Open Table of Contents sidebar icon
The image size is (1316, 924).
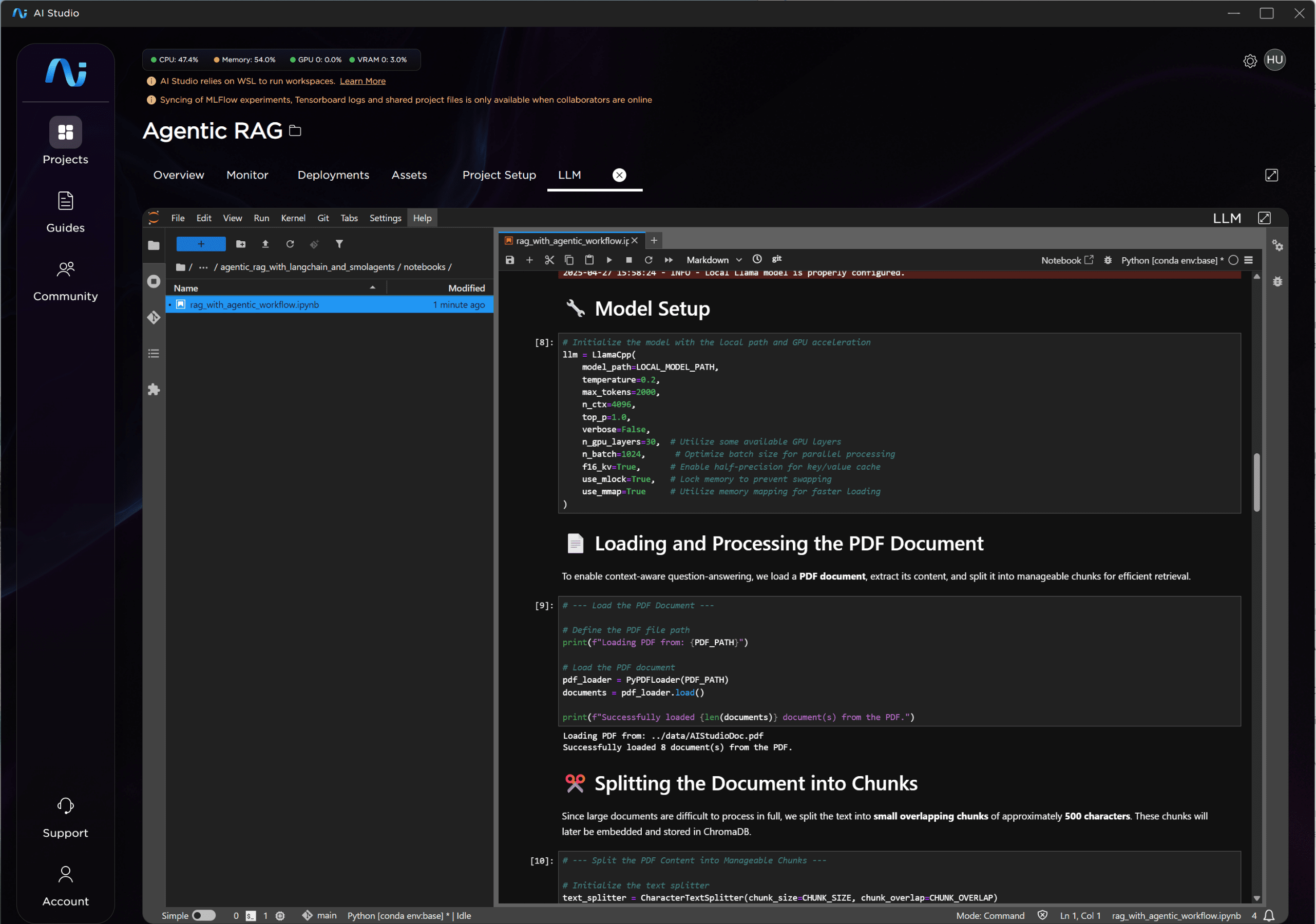point(154,354)
